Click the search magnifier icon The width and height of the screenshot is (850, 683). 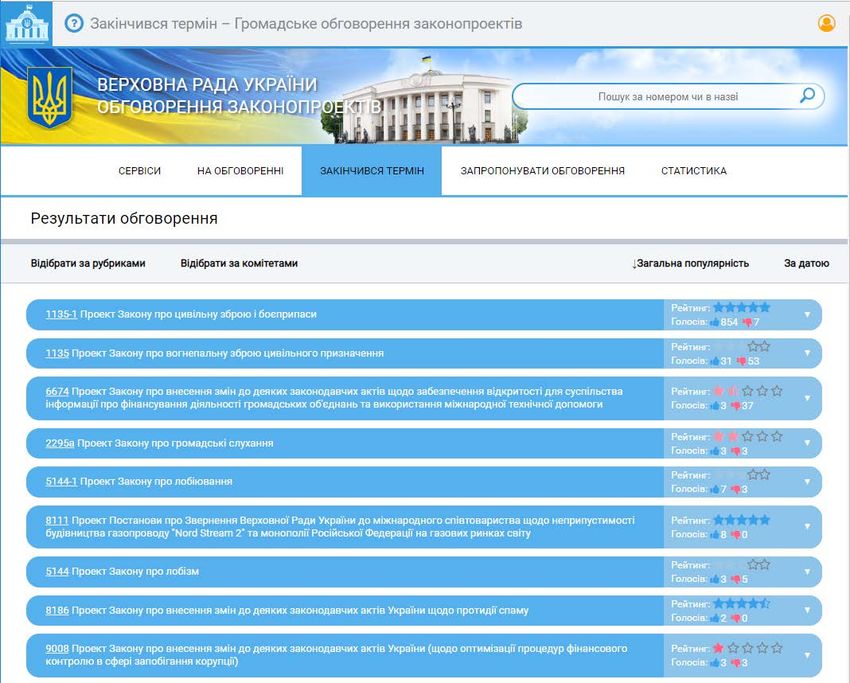click(807, 95)
